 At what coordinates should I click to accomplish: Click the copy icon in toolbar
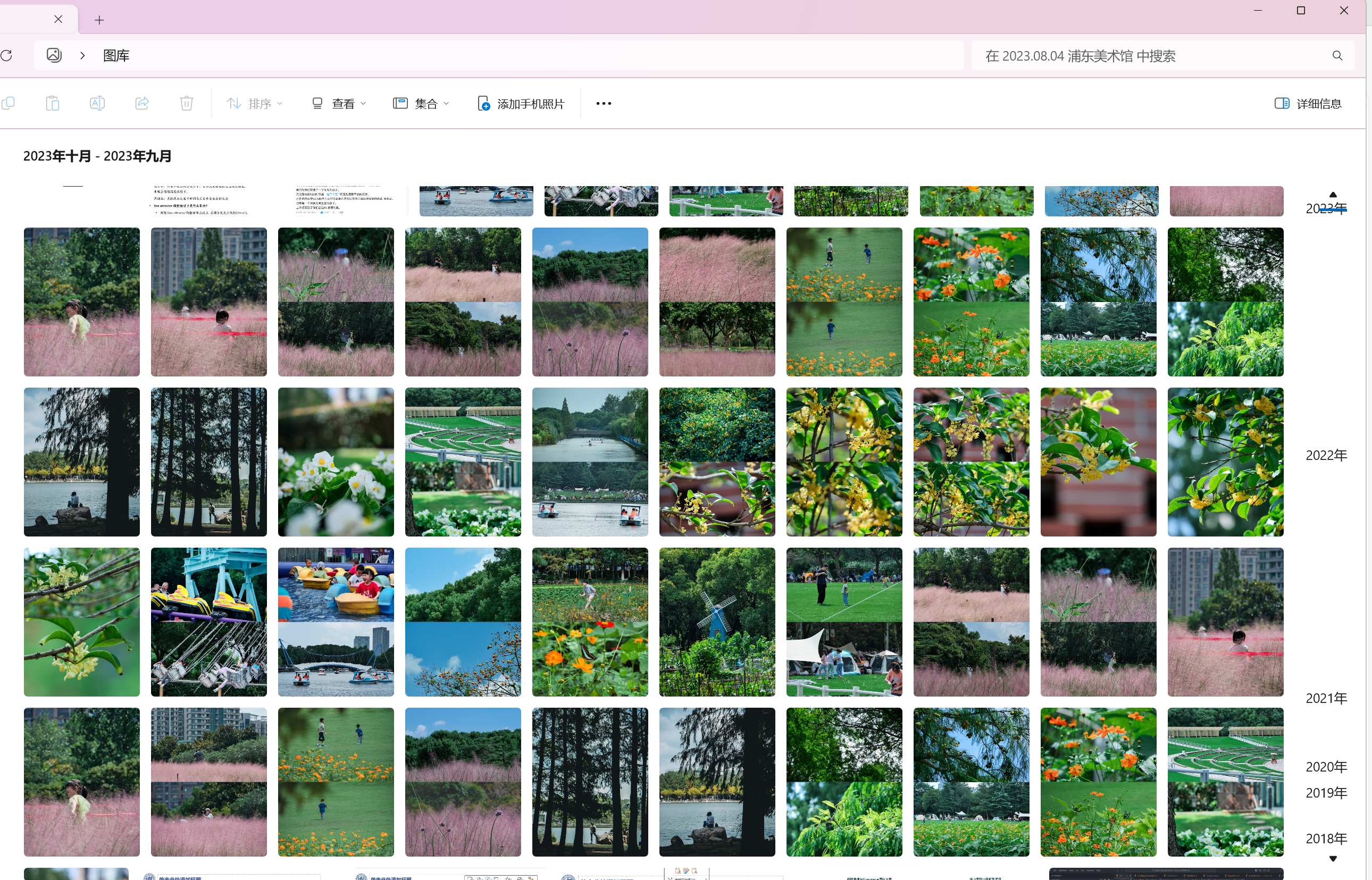tap(8, 104)
